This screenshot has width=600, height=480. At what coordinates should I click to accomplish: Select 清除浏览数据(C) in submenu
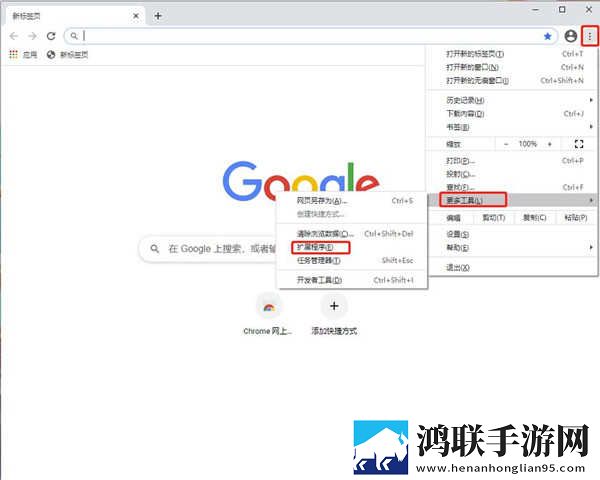point(352,233)
